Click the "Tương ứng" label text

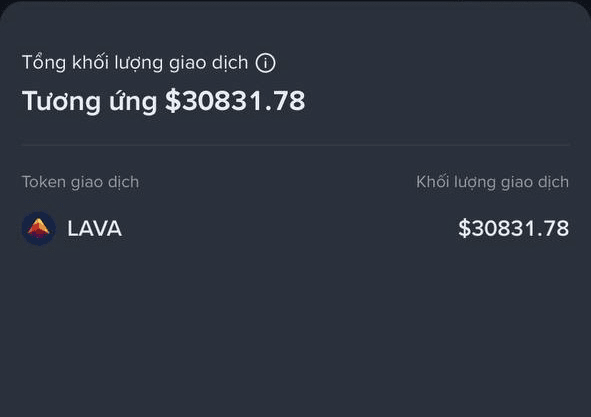tap(89, 102)
